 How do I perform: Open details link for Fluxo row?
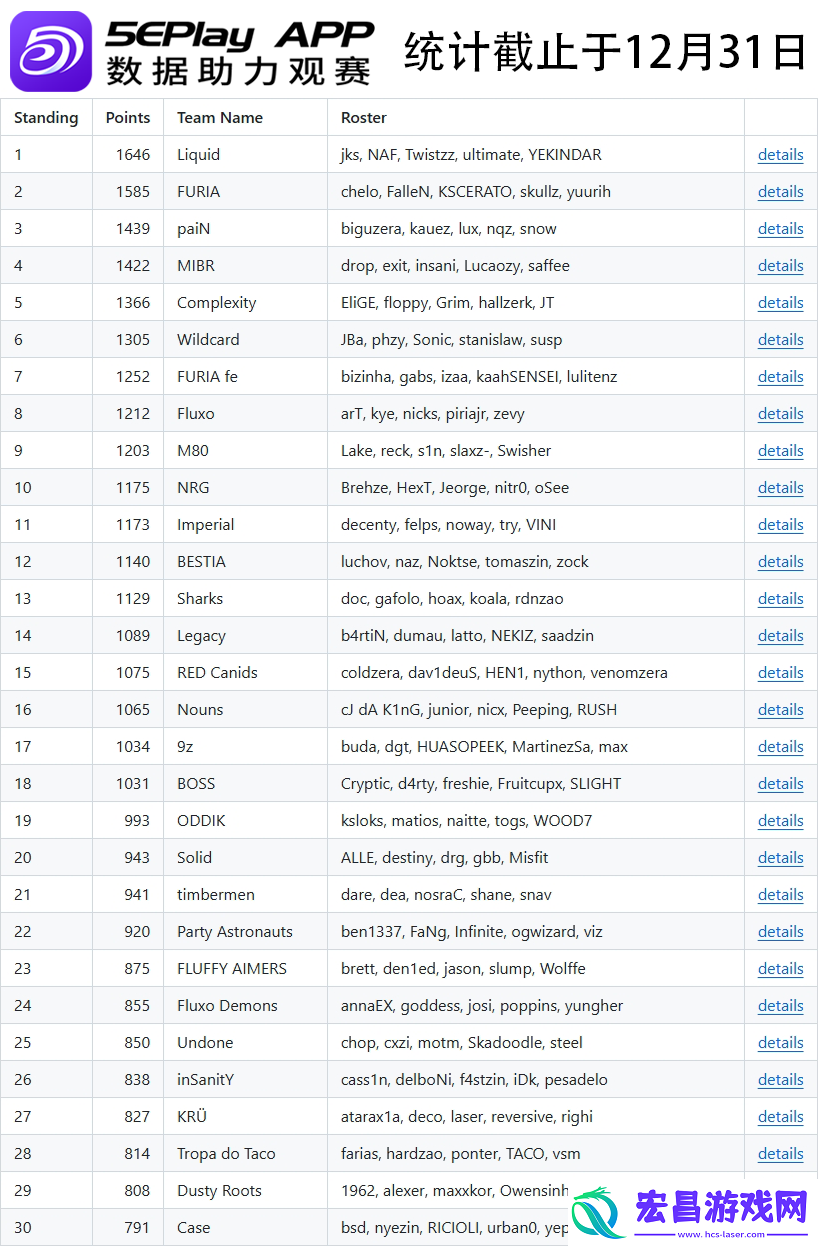tap(780, 414)
